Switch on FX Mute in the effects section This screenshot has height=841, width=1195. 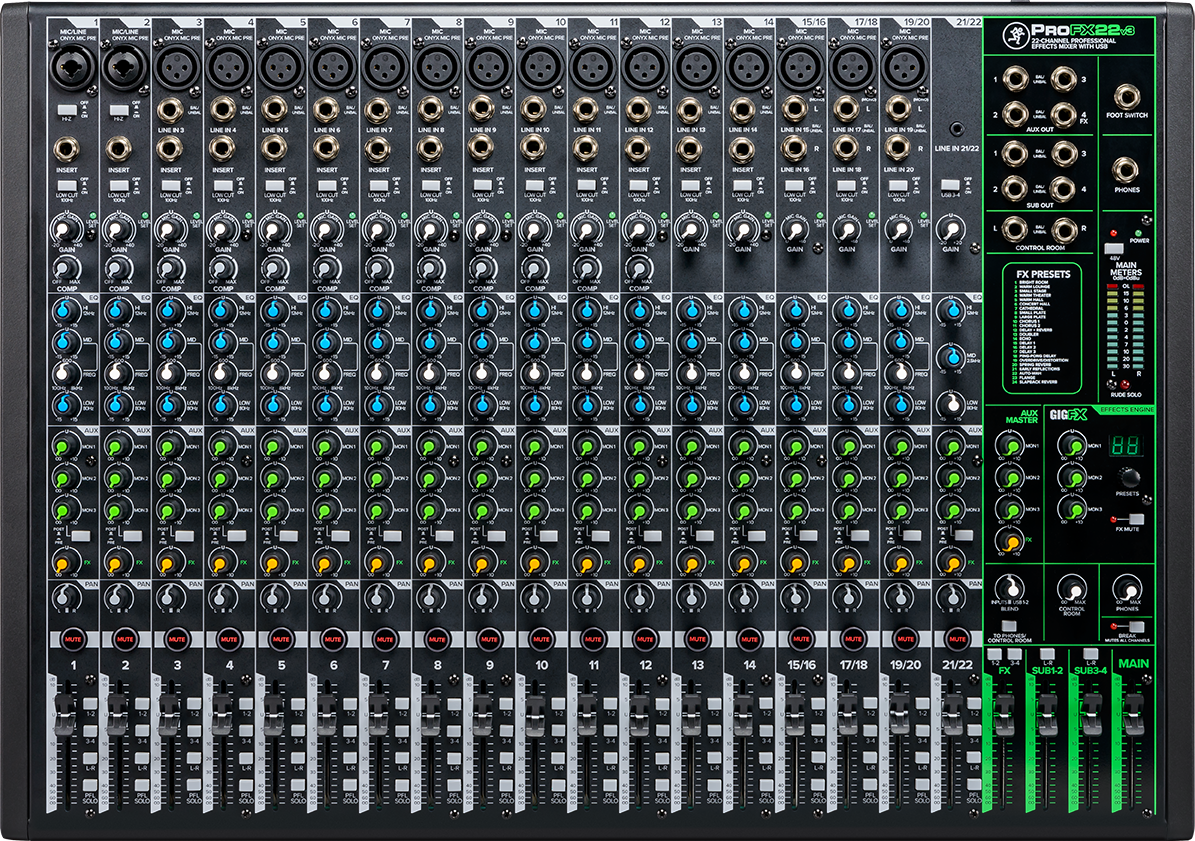point(1135,519)
